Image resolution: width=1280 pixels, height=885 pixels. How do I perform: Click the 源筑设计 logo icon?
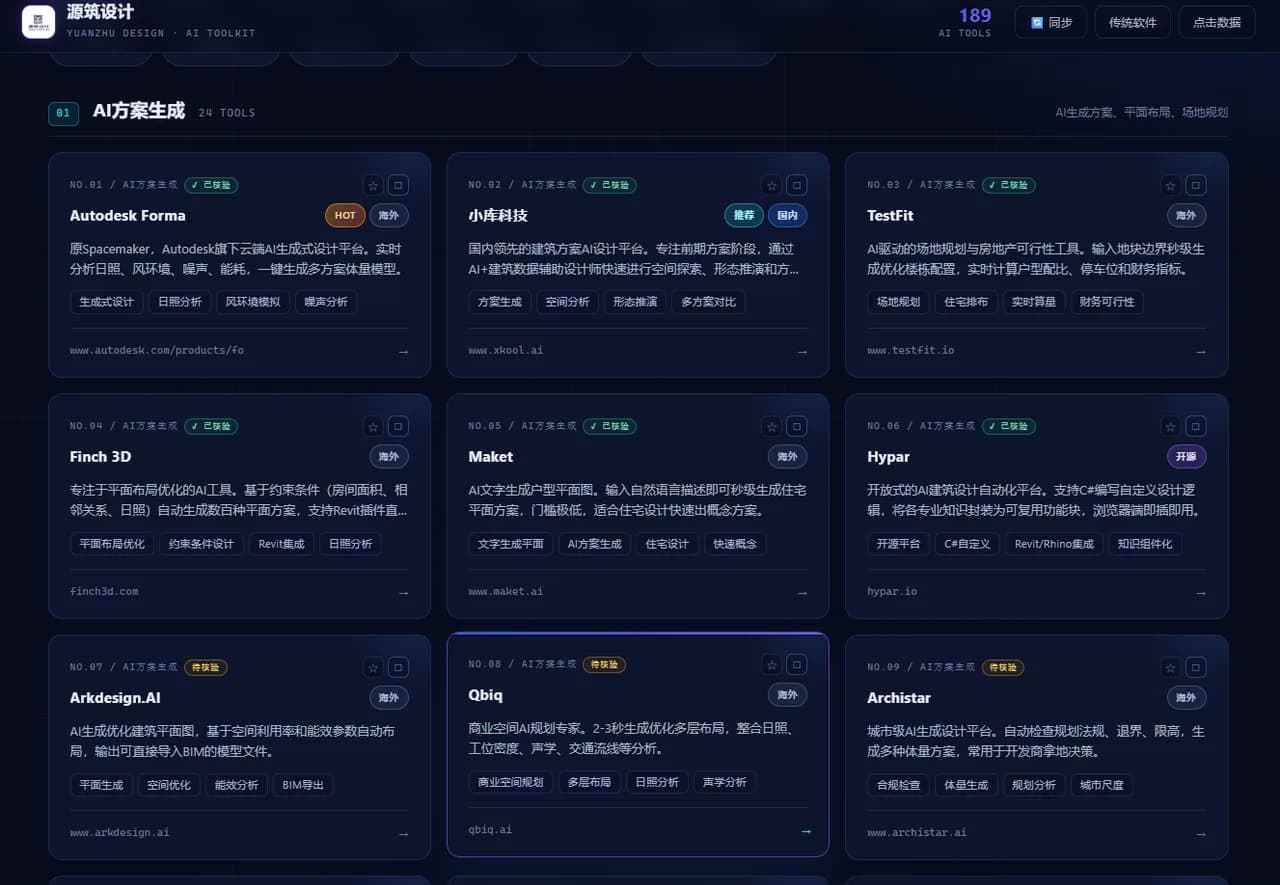click(x=39, y=21)
